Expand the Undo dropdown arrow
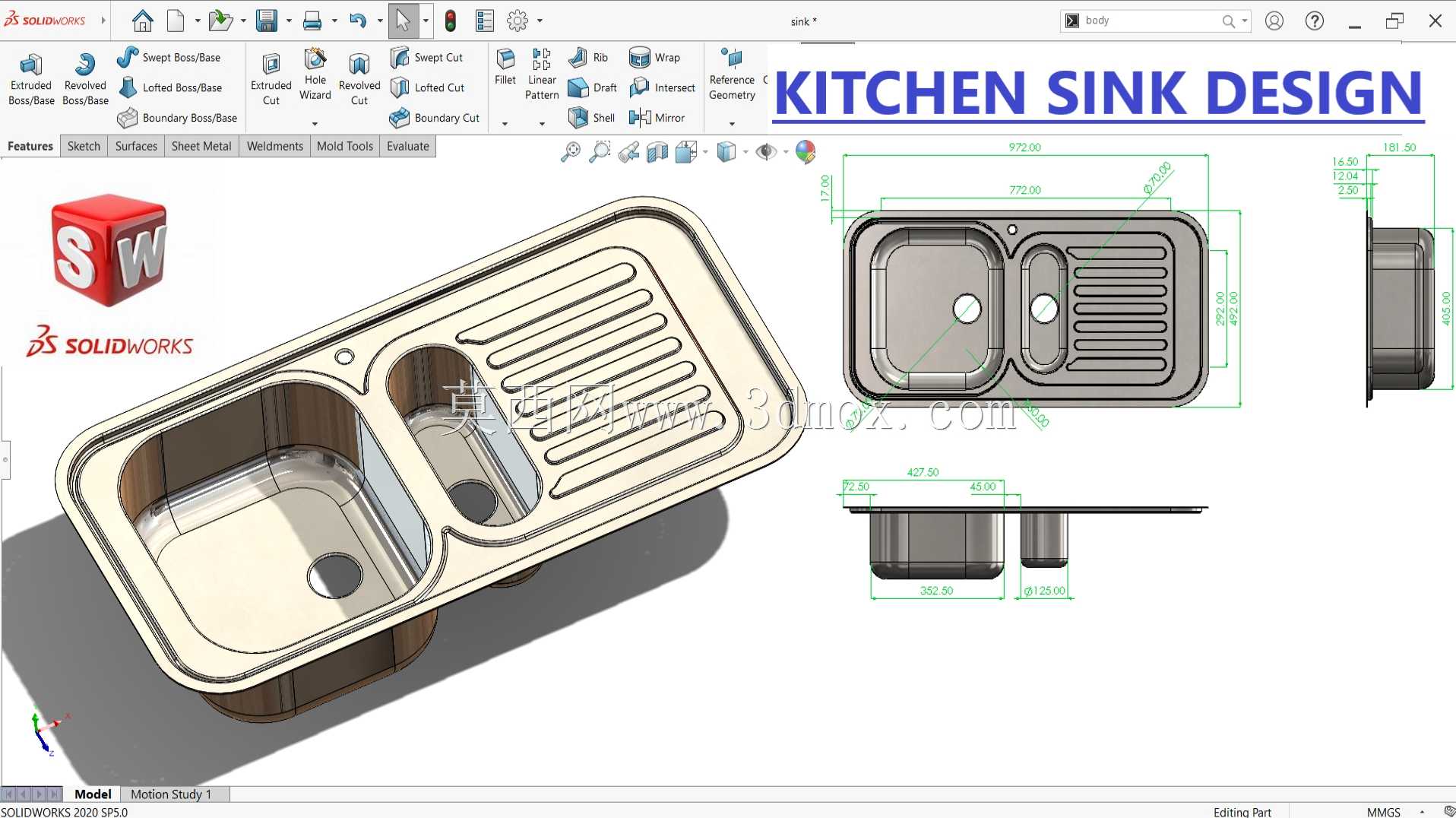The width and height of the screenshot is (1456, 818). pyautogui.click(x=380, y=21)
